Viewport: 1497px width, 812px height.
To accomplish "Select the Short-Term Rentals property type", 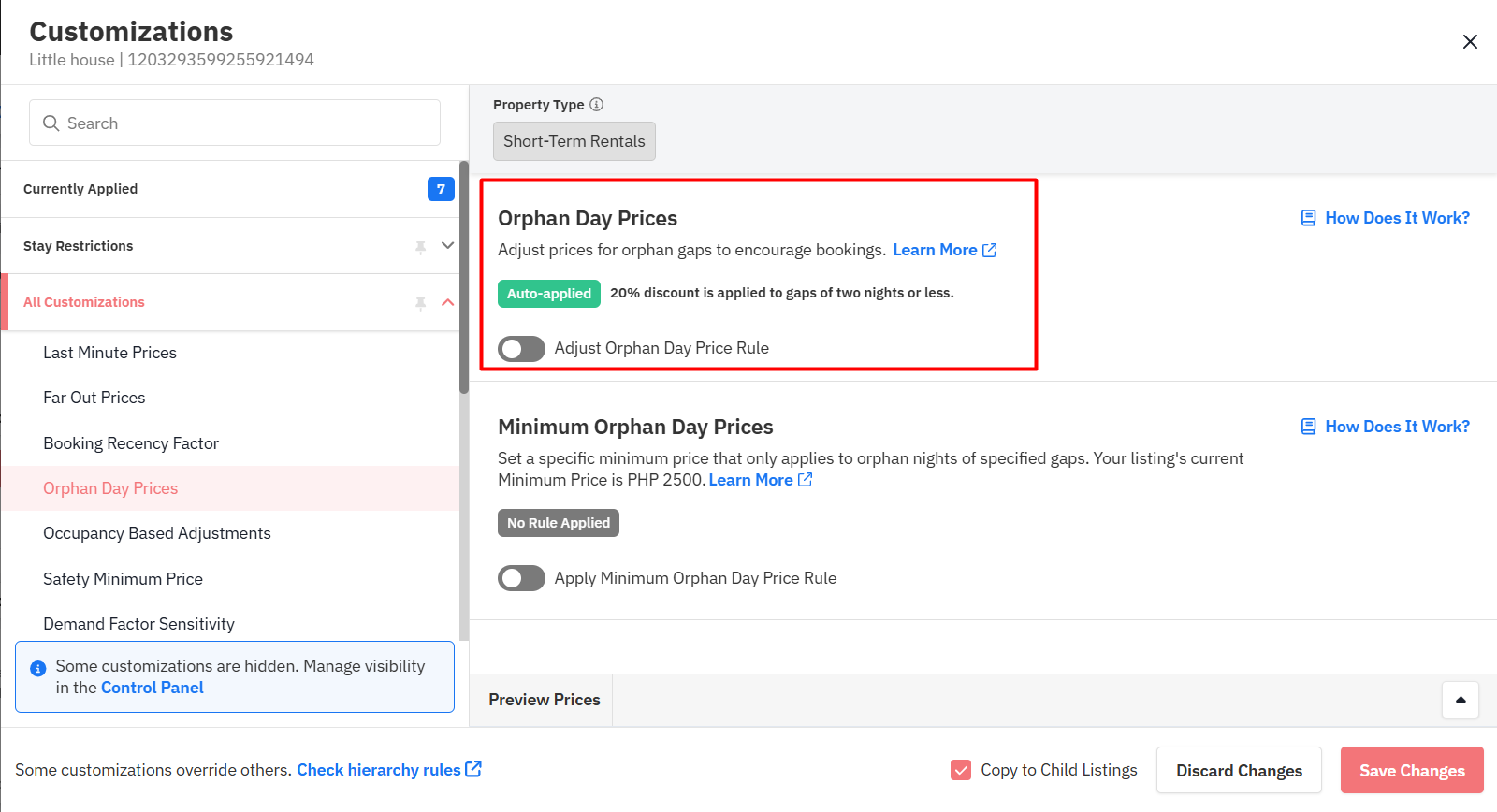I will point(574,141).
